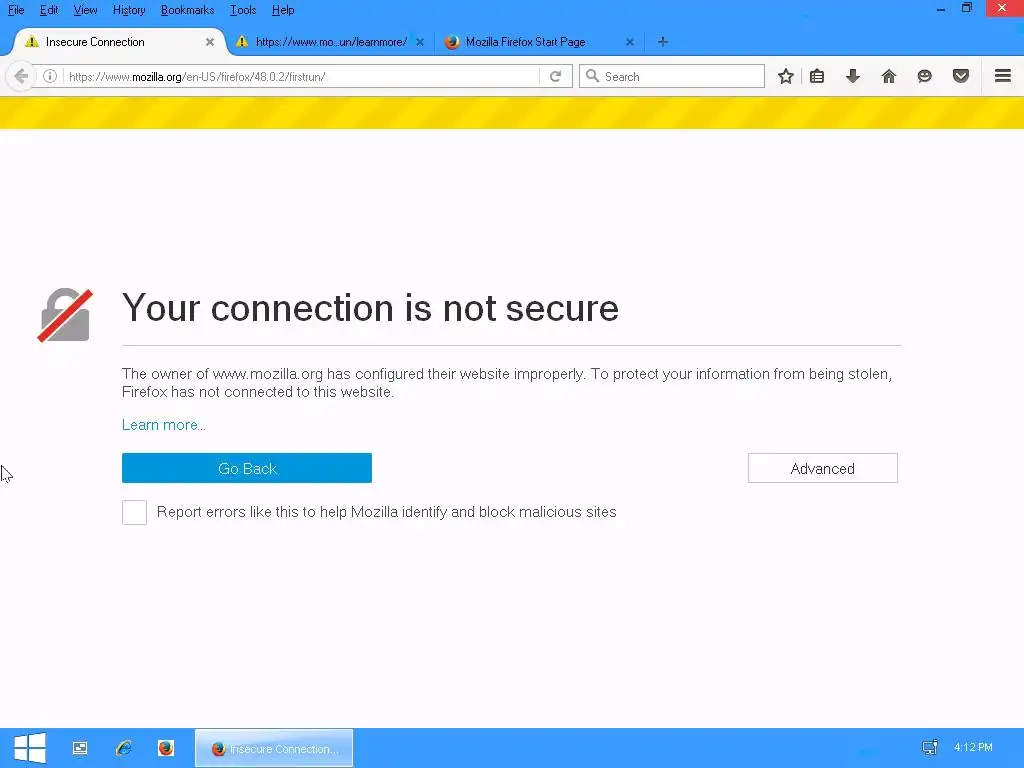Bookmark this page with star icon
Viewport: 1024px width, 768px height.
click(x=786, y=76)
